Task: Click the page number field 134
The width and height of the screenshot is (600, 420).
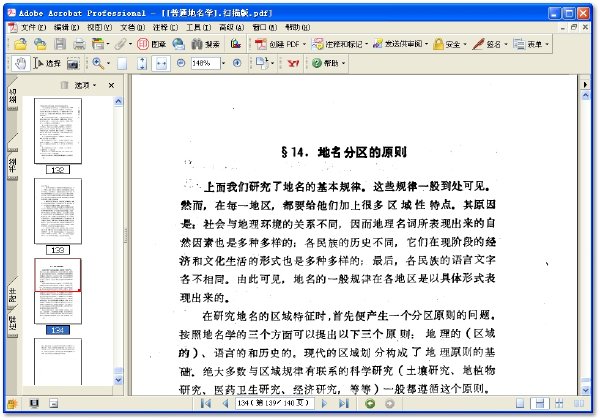Action: pyautogui.click(x=275, y=403)
